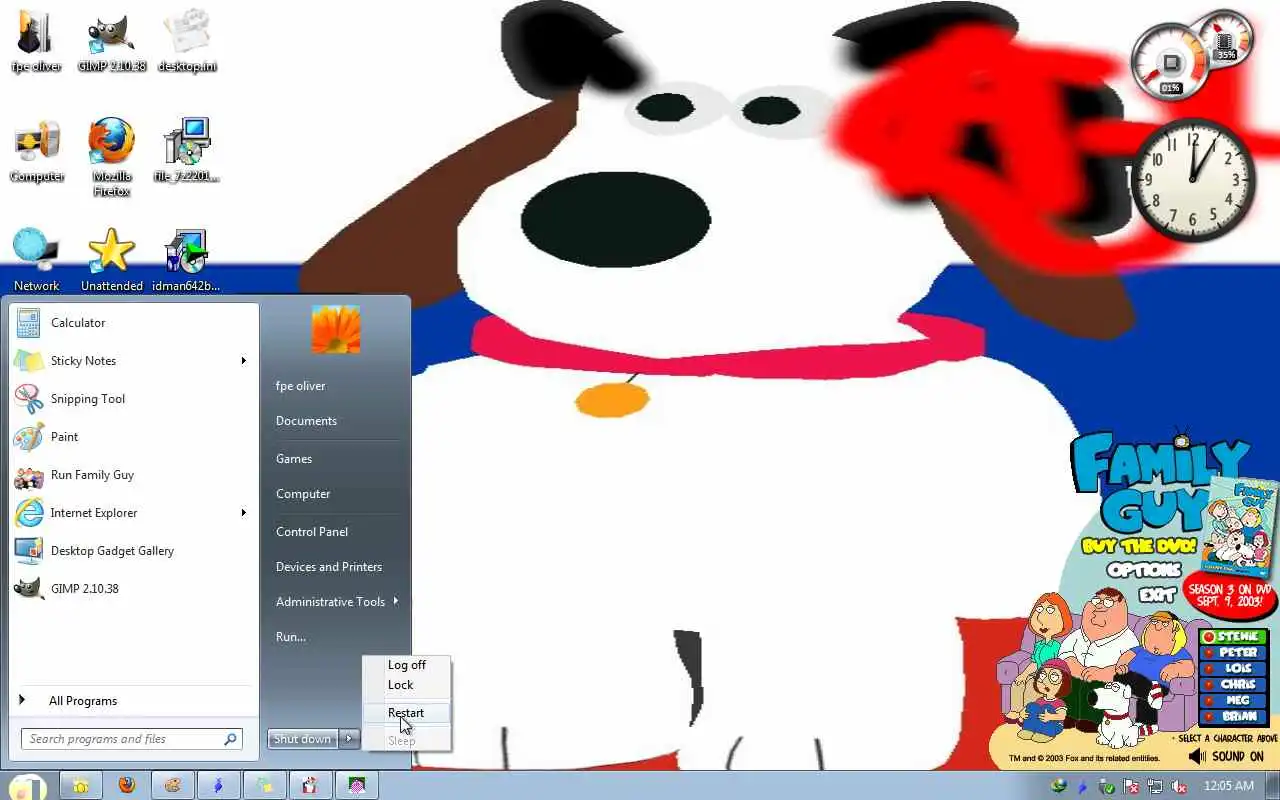Click Safely Remove Hardware tray icon
This screenshot has width=1280, height=800.
1107,786
